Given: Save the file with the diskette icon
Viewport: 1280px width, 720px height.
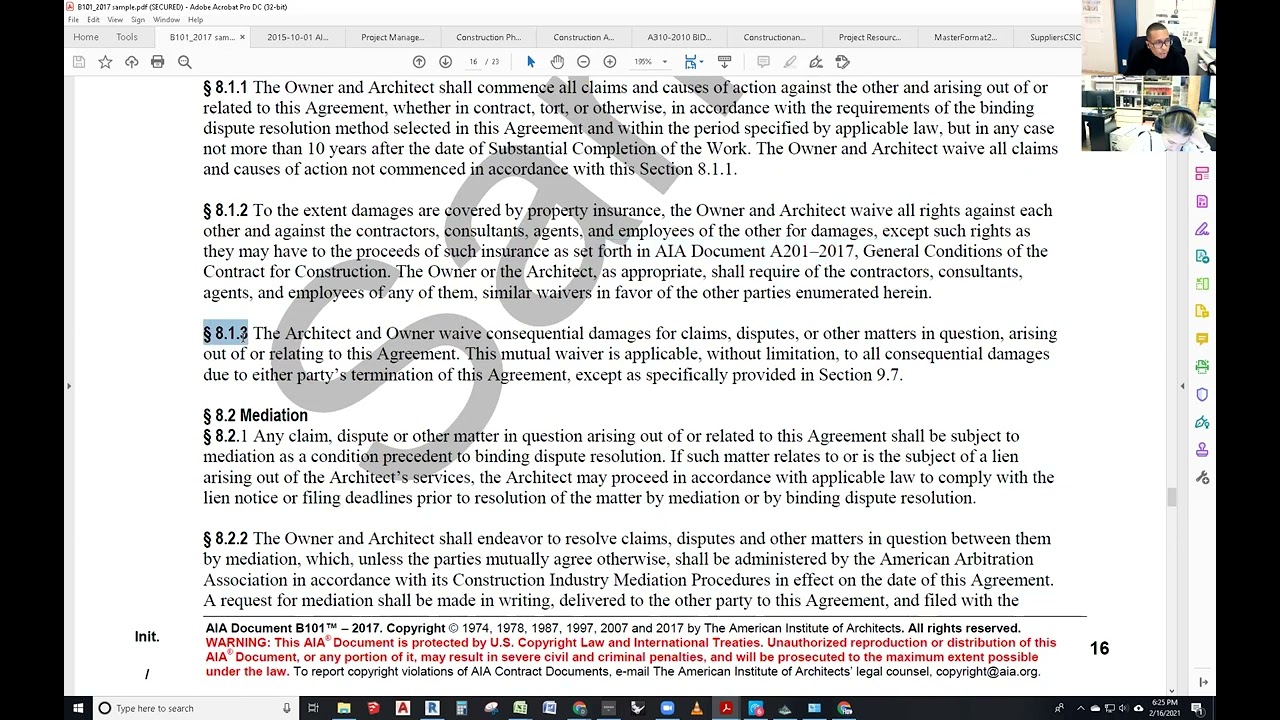Looking at the screenshot, I should coord(79,62).
